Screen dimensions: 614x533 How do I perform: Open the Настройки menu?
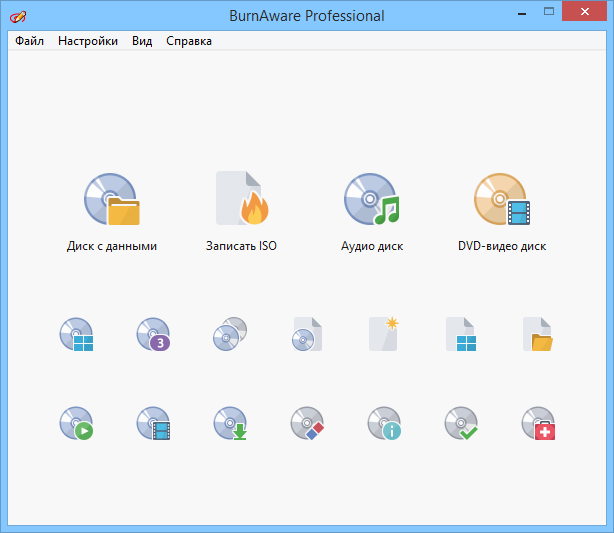tap(88, 41)
